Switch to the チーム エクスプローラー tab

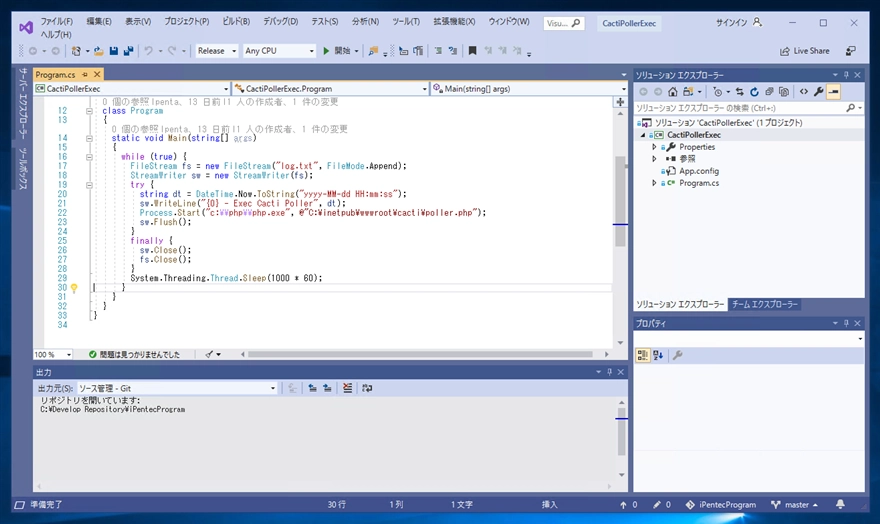(x=764, y=304)
